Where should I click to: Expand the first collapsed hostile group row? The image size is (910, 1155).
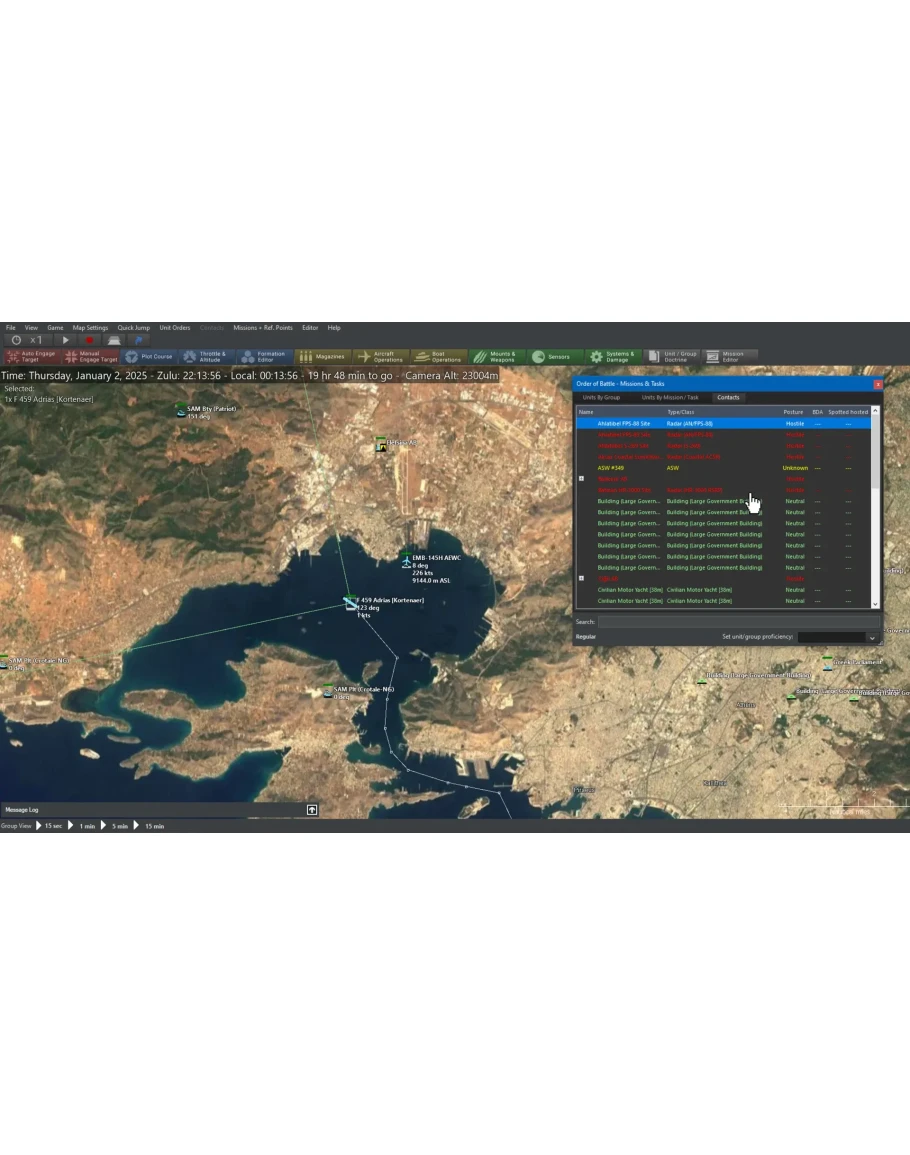(582, 479)
